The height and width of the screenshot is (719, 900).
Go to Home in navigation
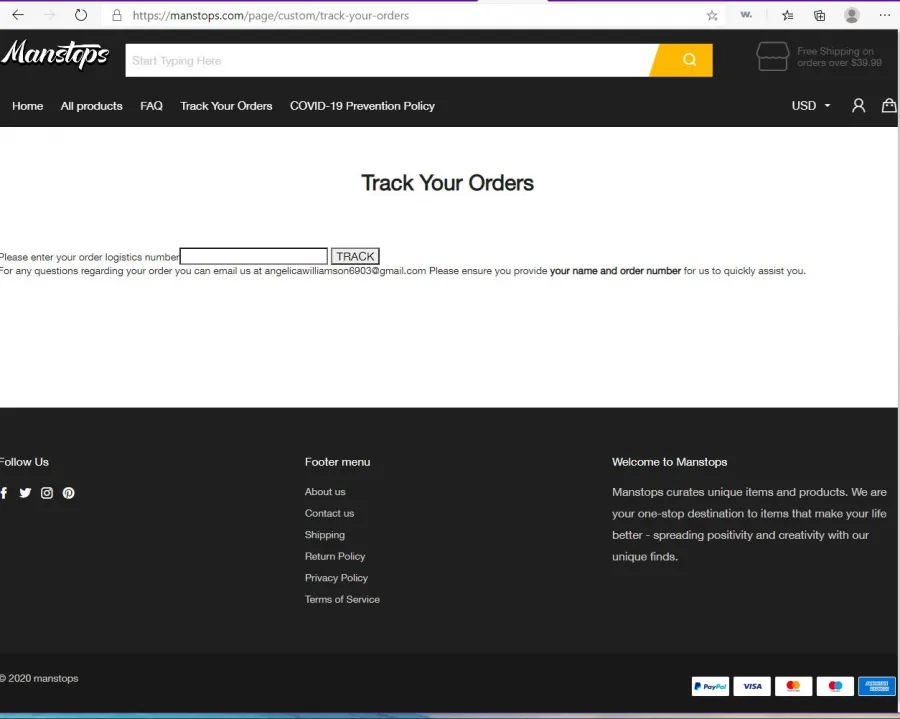(x=28, y=106)
